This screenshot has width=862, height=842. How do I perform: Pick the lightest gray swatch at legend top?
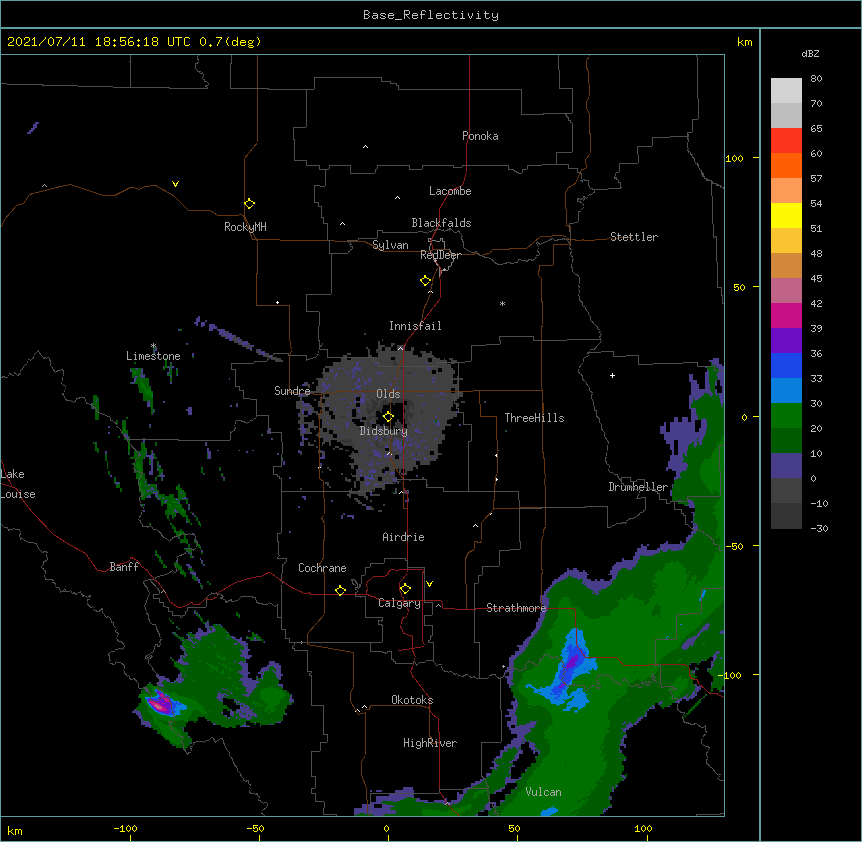point(786,90)
